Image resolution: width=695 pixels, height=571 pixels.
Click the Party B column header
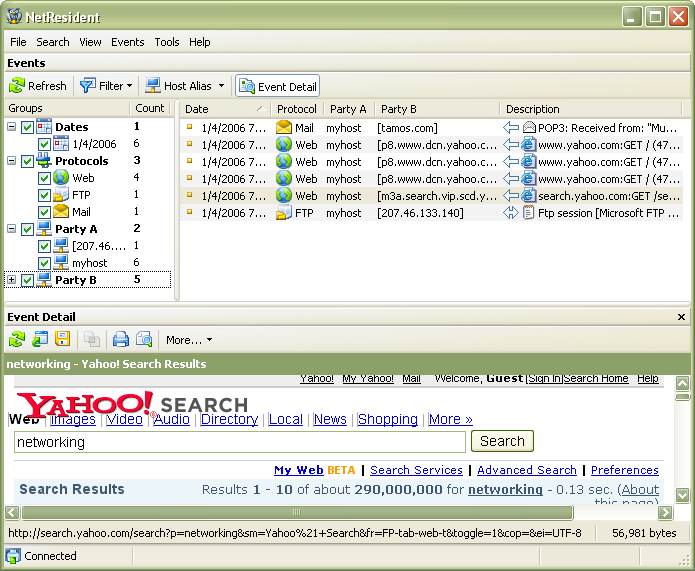tap(437, 109)
